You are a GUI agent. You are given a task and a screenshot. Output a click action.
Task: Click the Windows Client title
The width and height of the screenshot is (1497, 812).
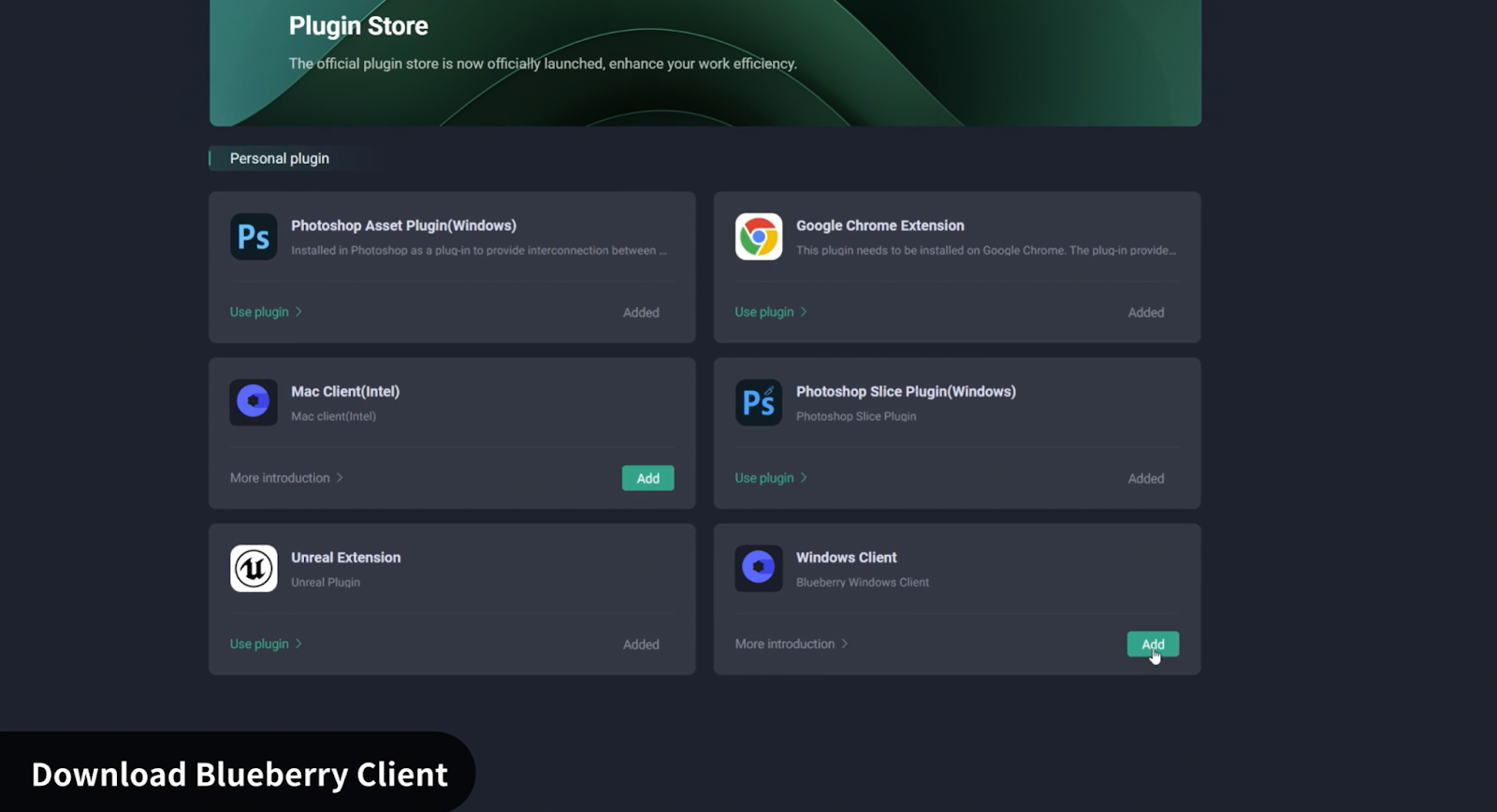[x=847, y=557]
